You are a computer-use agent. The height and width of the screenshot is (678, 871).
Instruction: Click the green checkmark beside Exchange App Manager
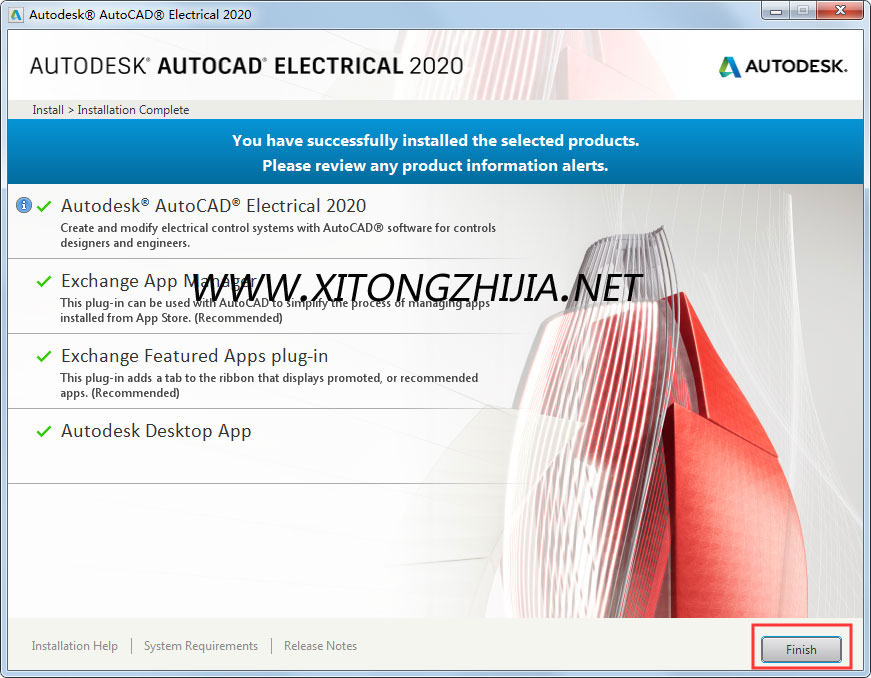pyautogui.click(x=44, y=280)
